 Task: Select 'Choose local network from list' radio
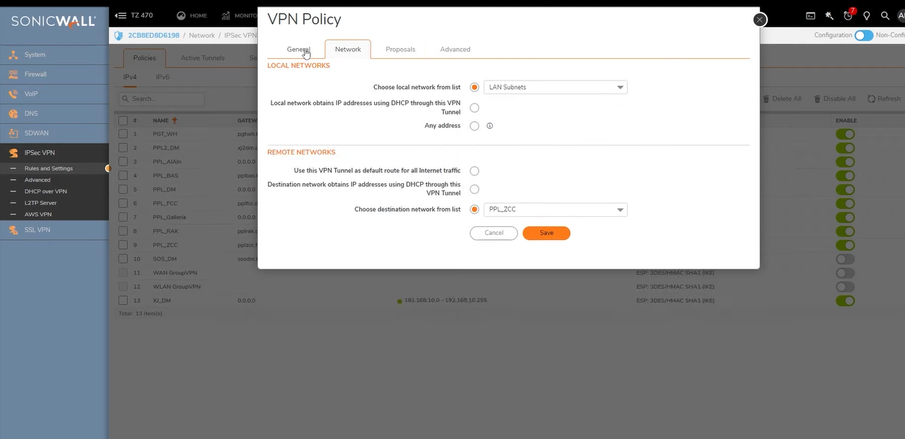click(474, 87)
